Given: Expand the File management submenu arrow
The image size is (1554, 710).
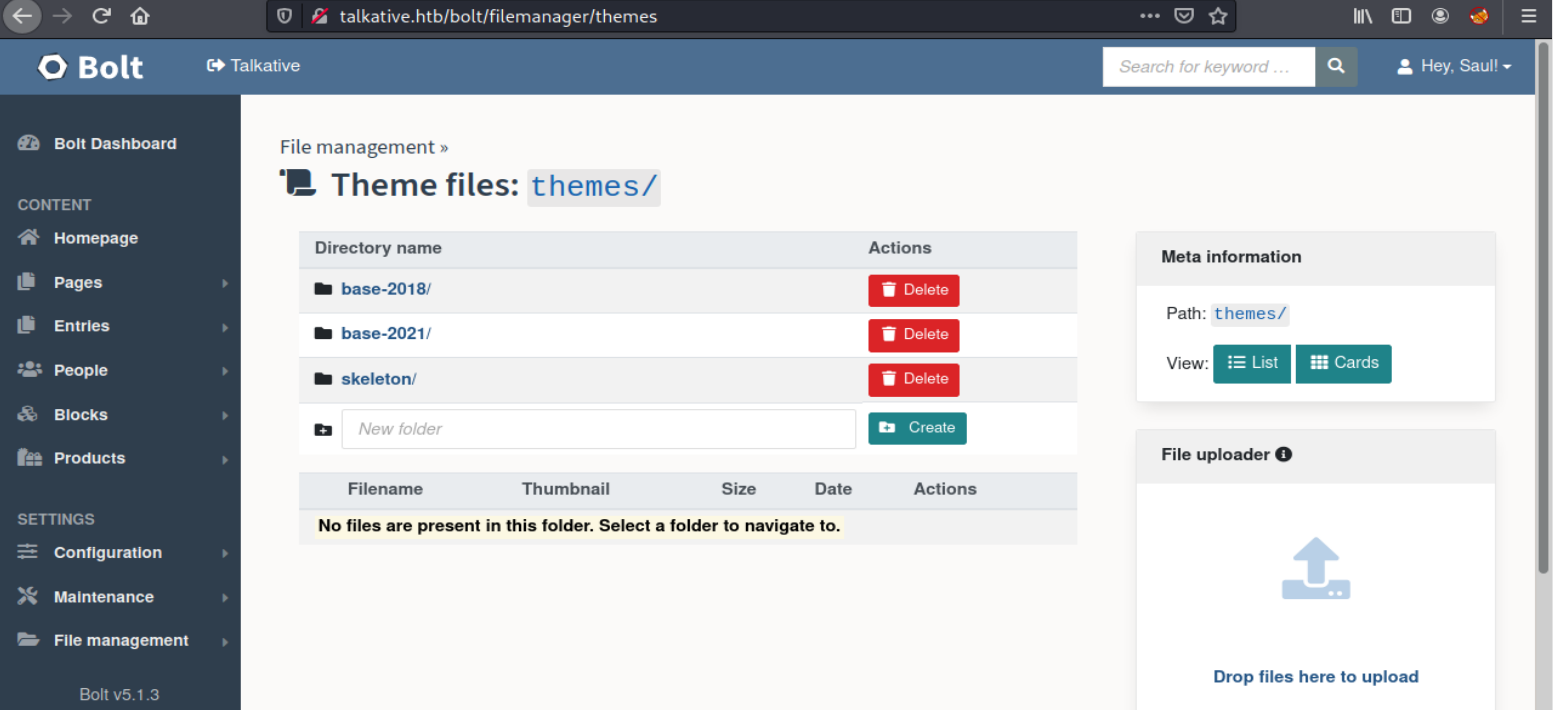Looking at the screenshot, I should [x=225, y=641].
